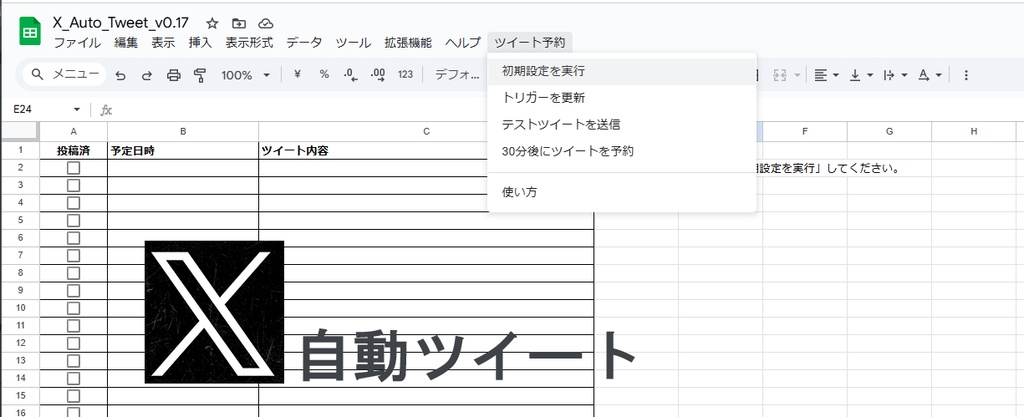Screen dimensions: 1024x417
Task: Expand text rotation dropdown arrow
Action: click(938, 75)
